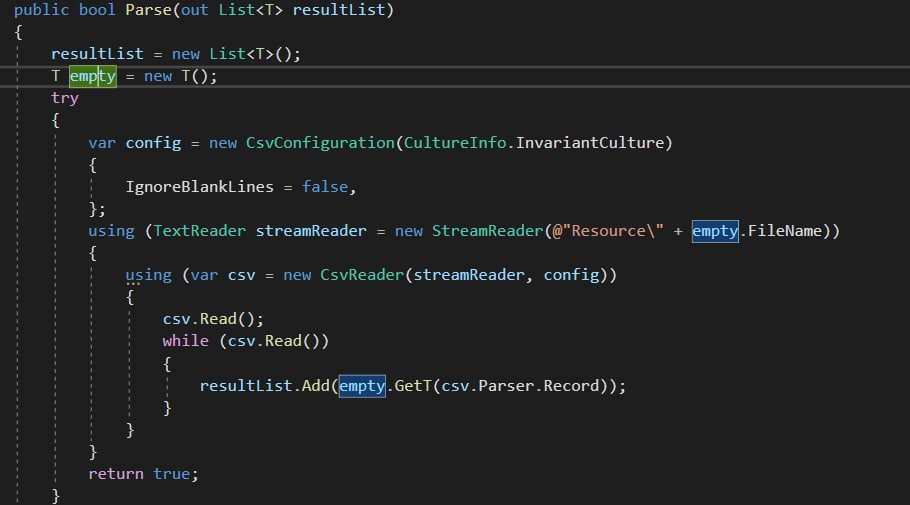Screen dimensions: 910x505
Task: Click the InvariantCulture property
Action: coord(589,143)
